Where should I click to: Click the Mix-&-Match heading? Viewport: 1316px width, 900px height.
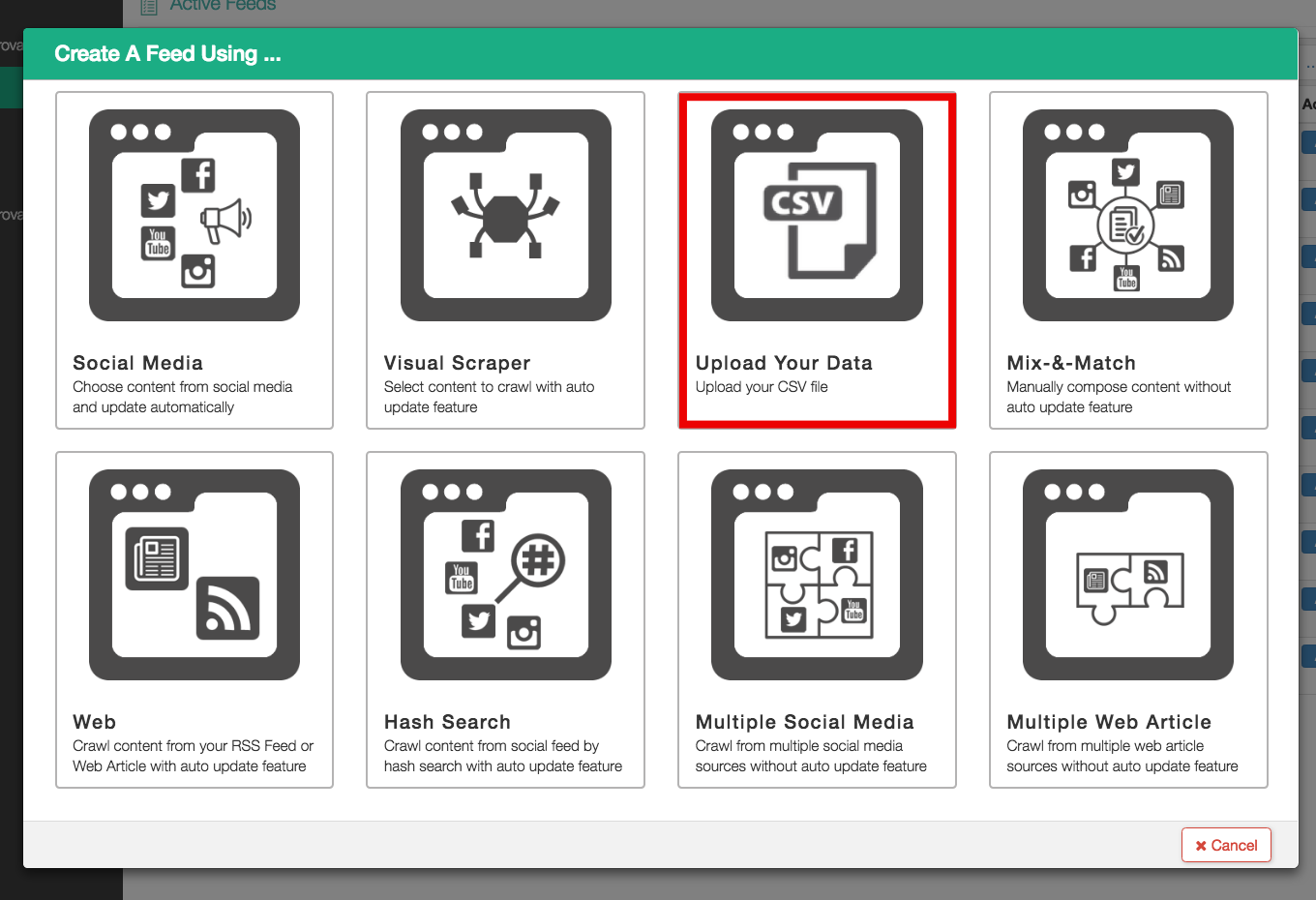click(1071, 363)
